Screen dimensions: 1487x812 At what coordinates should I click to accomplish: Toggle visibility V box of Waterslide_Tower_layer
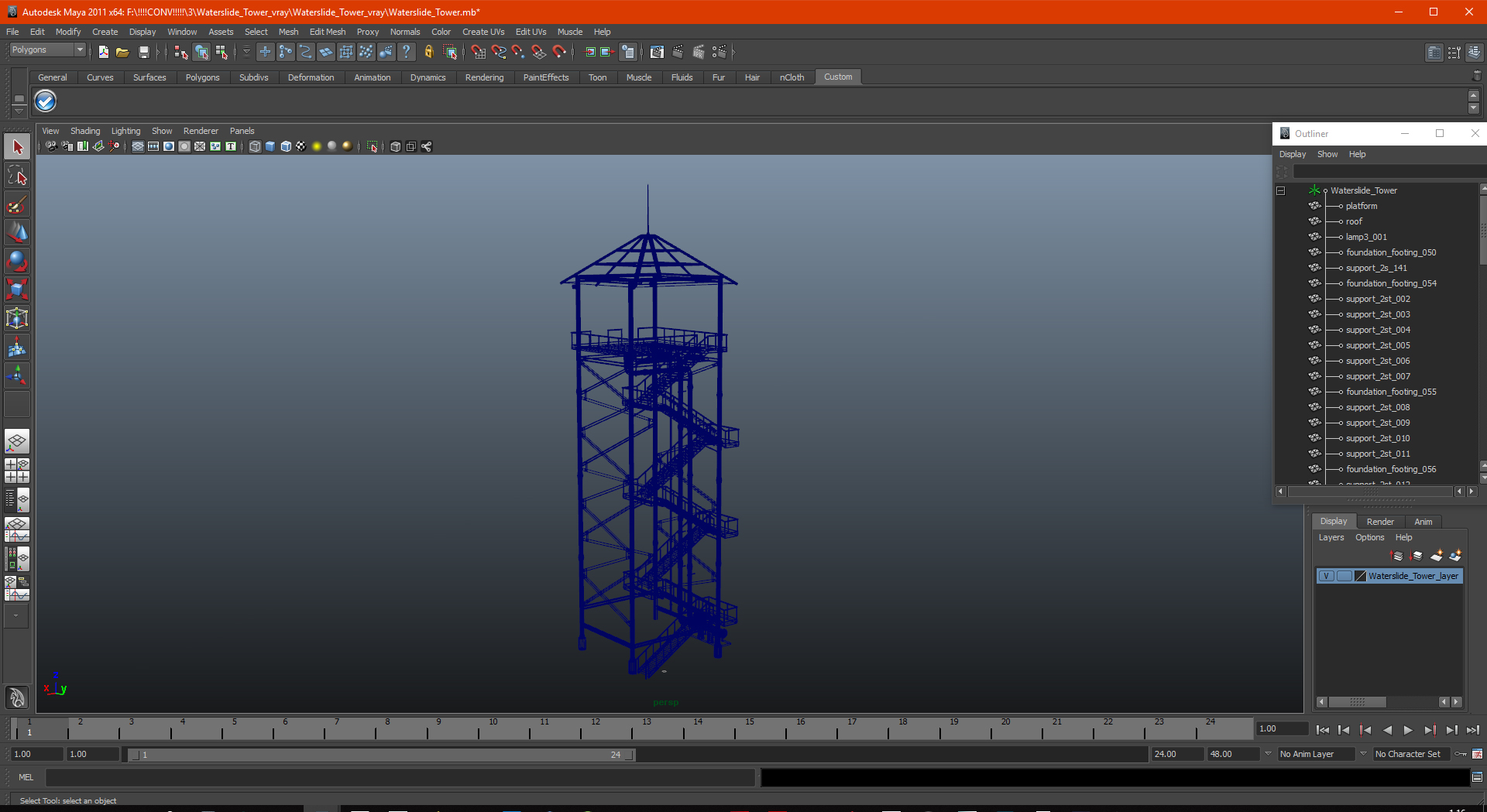coord(1326,576)
